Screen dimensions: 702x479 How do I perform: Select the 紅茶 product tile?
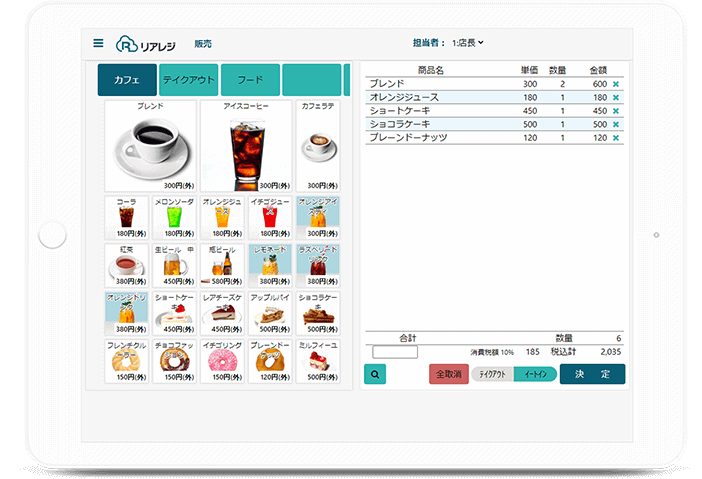(127, 266)
